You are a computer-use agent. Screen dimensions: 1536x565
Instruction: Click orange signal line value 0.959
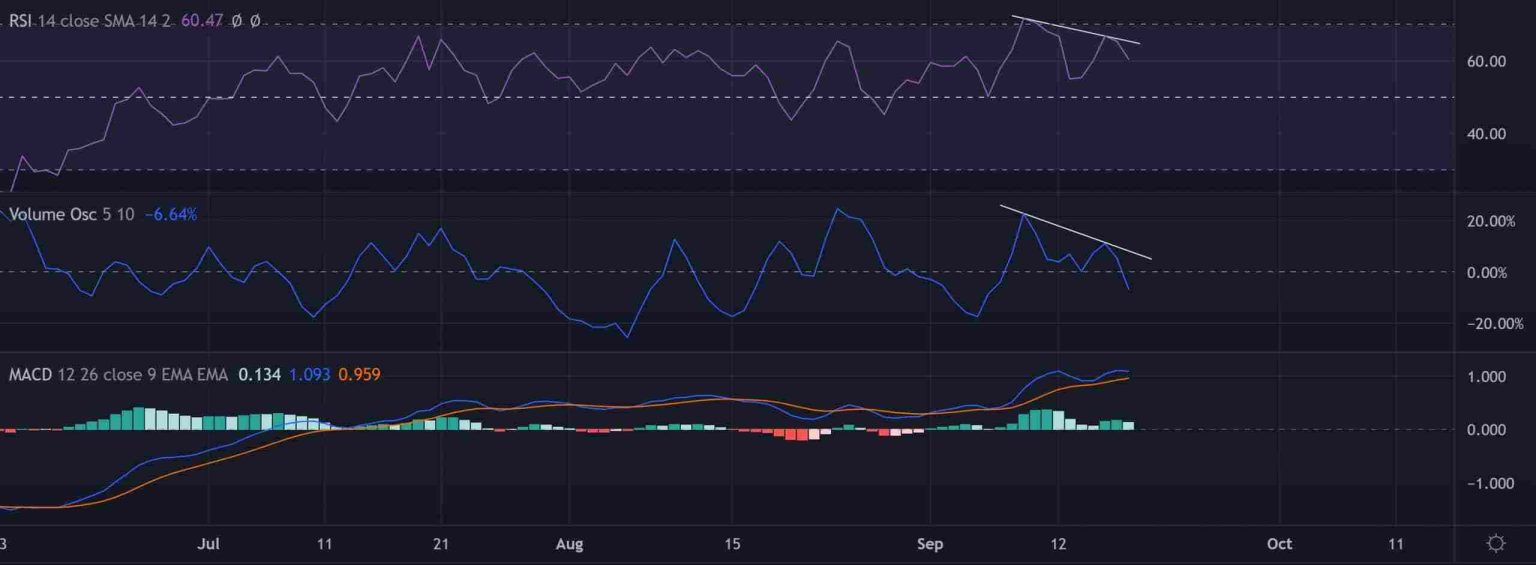click(360, 375)
